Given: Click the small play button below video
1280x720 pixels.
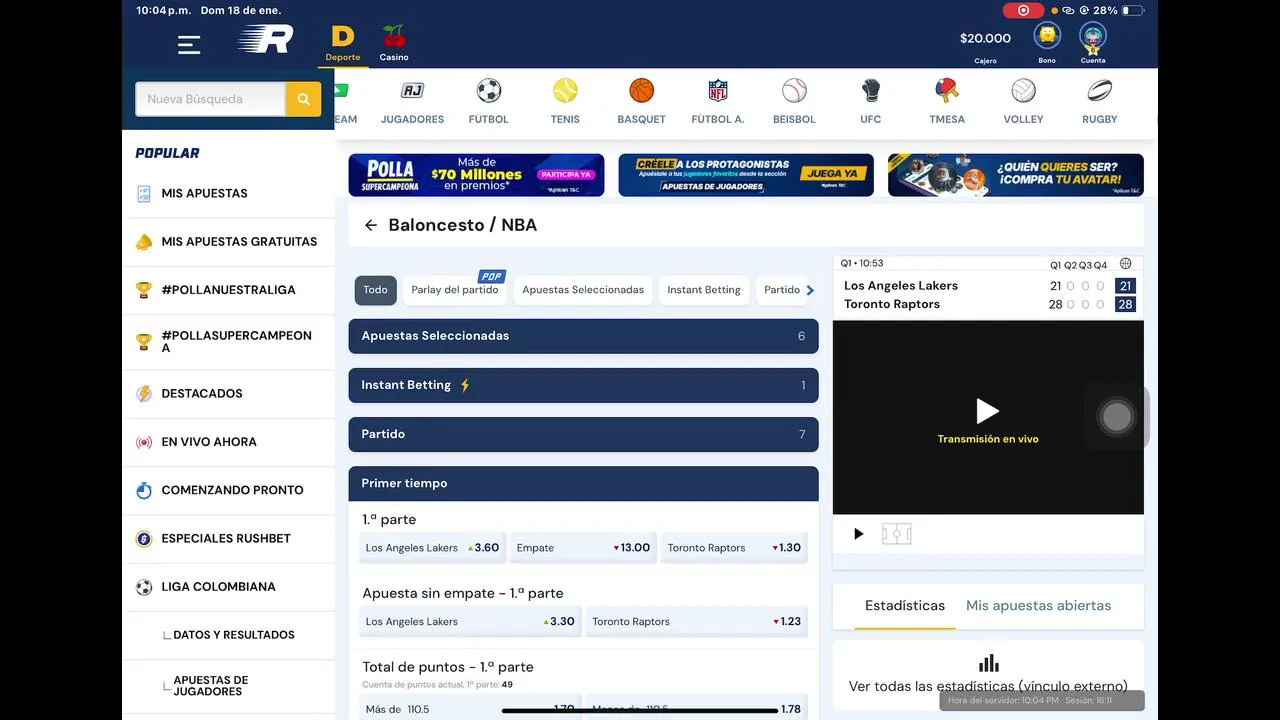Looking at the screenshot, I should pos(858,534).
